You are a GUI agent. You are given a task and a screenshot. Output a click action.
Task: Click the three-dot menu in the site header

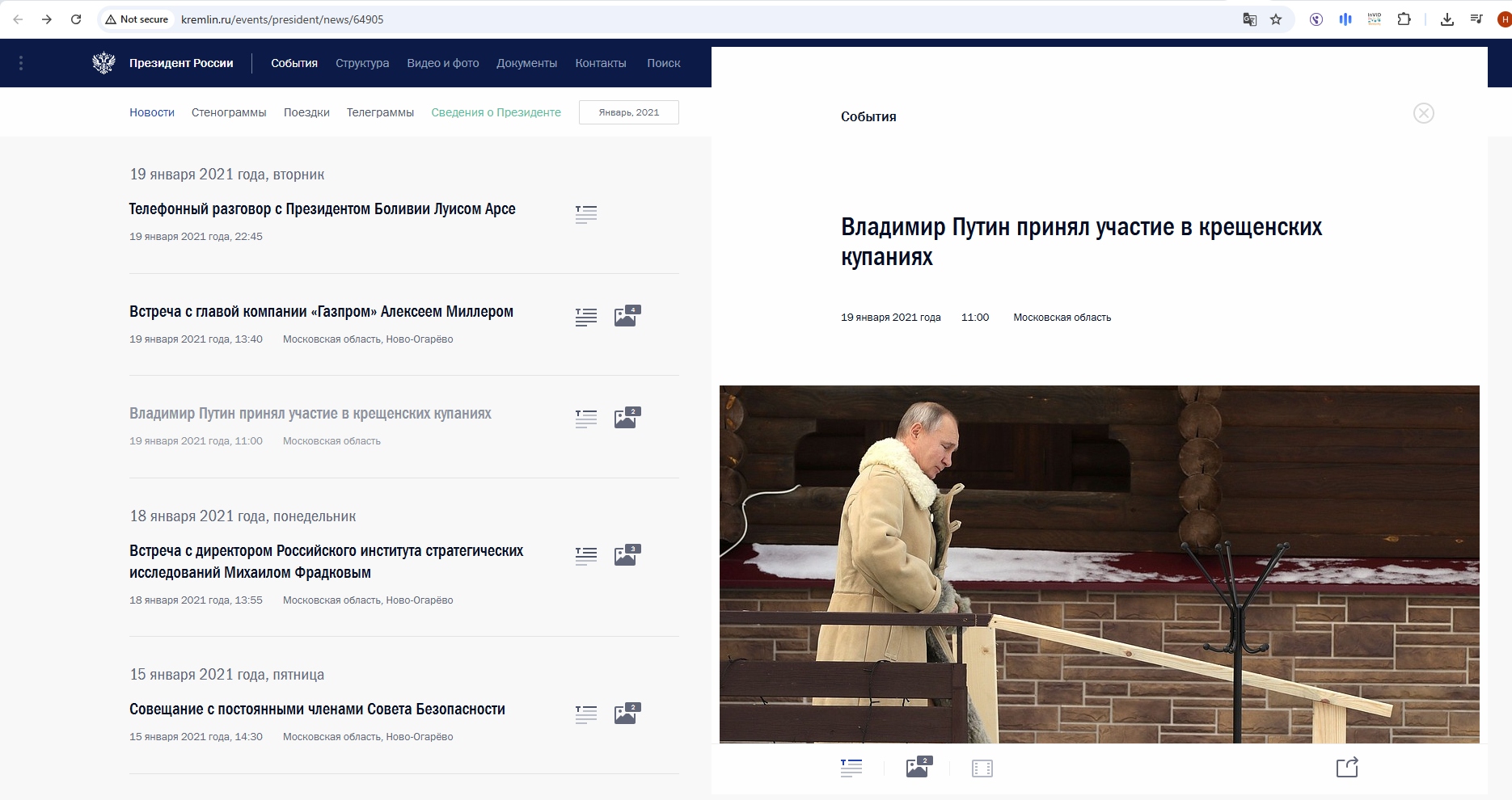[x=21, y=63]
